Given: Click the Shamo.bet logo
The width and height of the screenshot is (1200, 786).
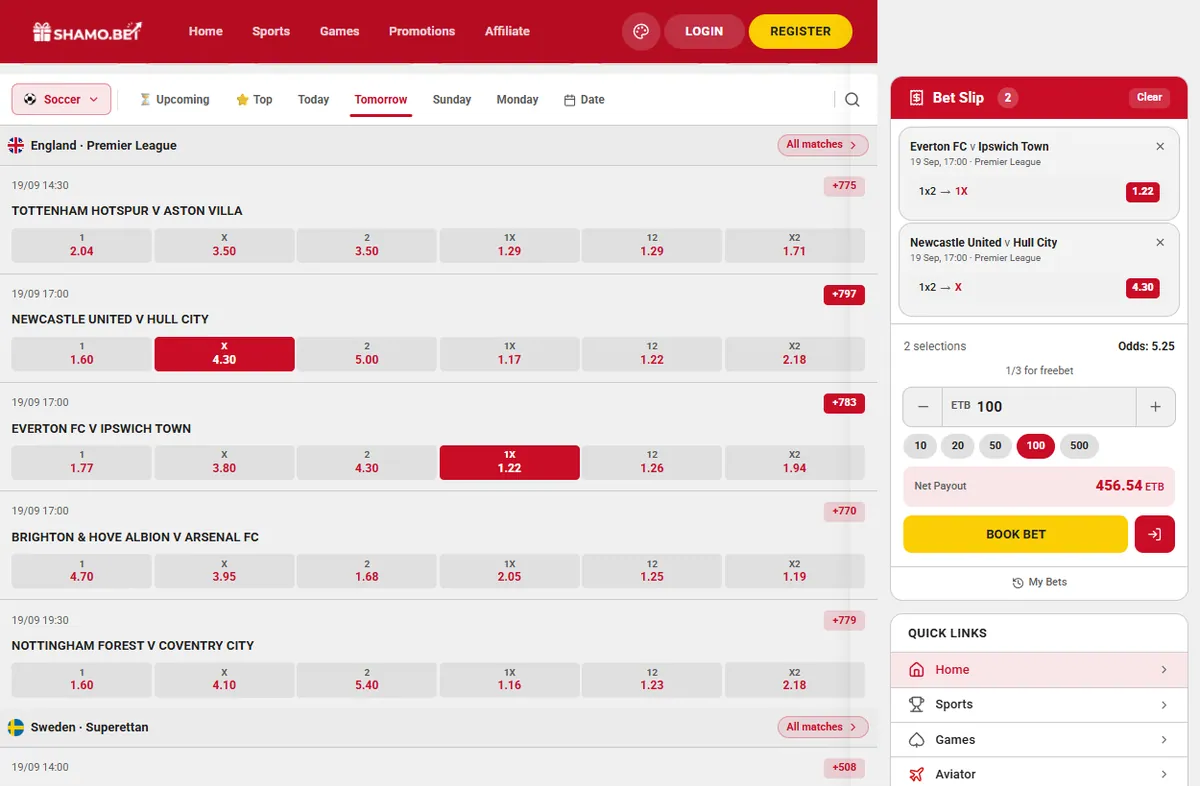Looking at the screenshot, I should [87, 31].
